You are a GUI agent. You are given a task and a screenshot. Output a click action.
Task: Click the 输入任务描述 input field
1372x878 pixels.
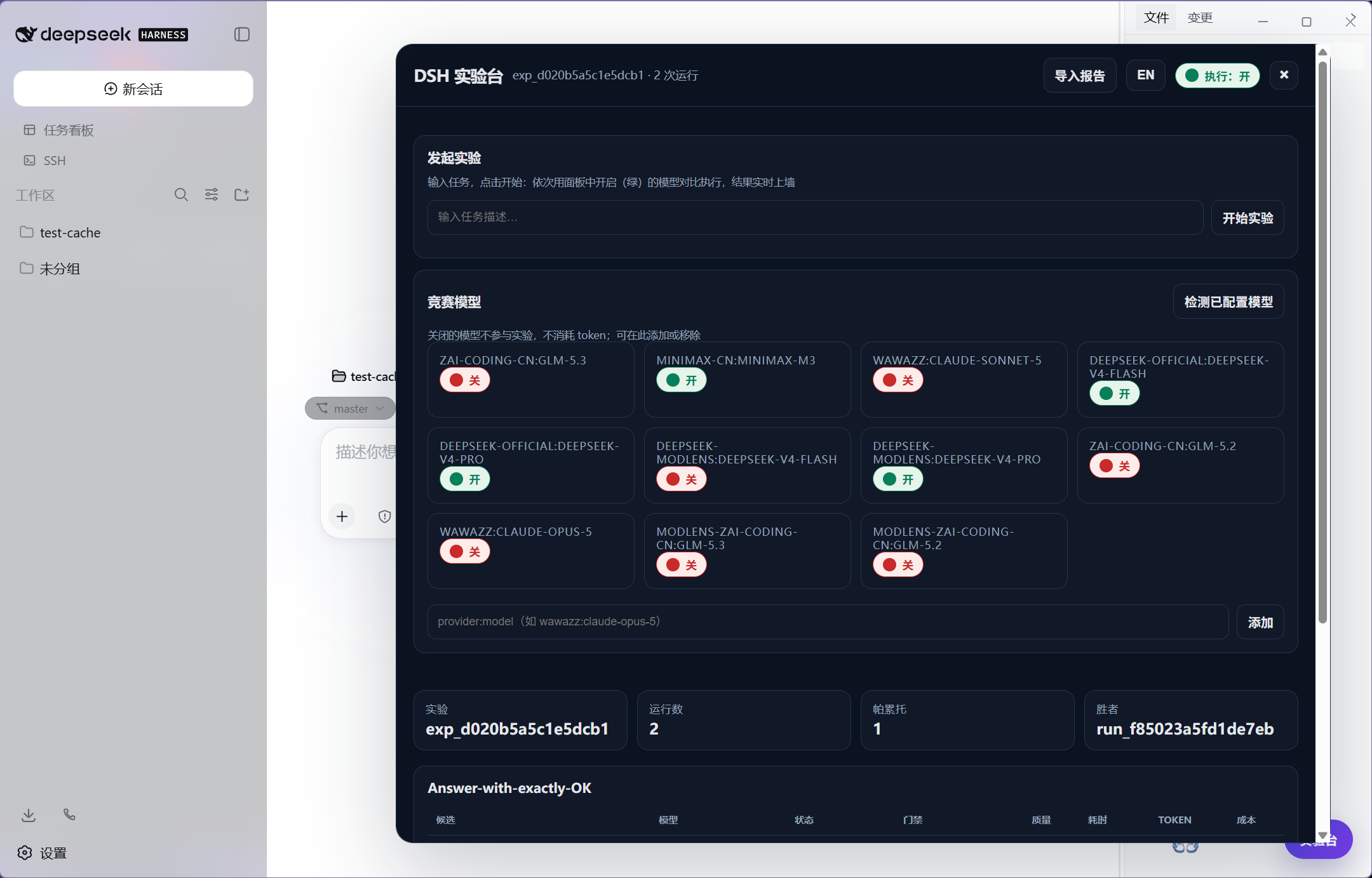815,217
